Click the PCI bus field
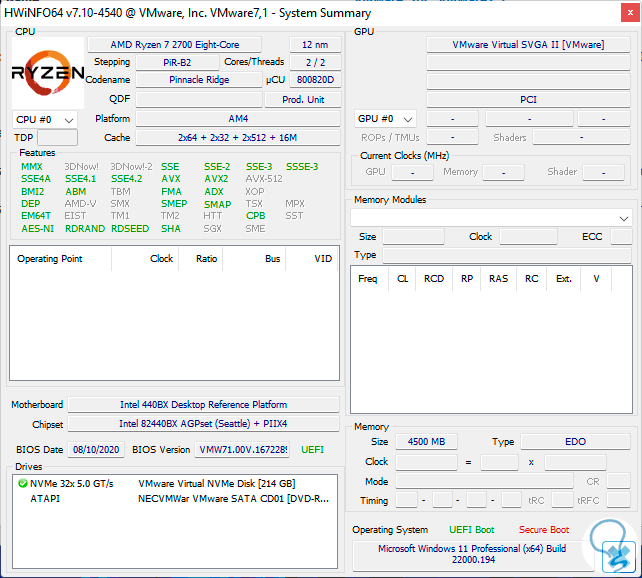Image resolution: width=642 pixels, height=578 pixels. tap(528, 99)
